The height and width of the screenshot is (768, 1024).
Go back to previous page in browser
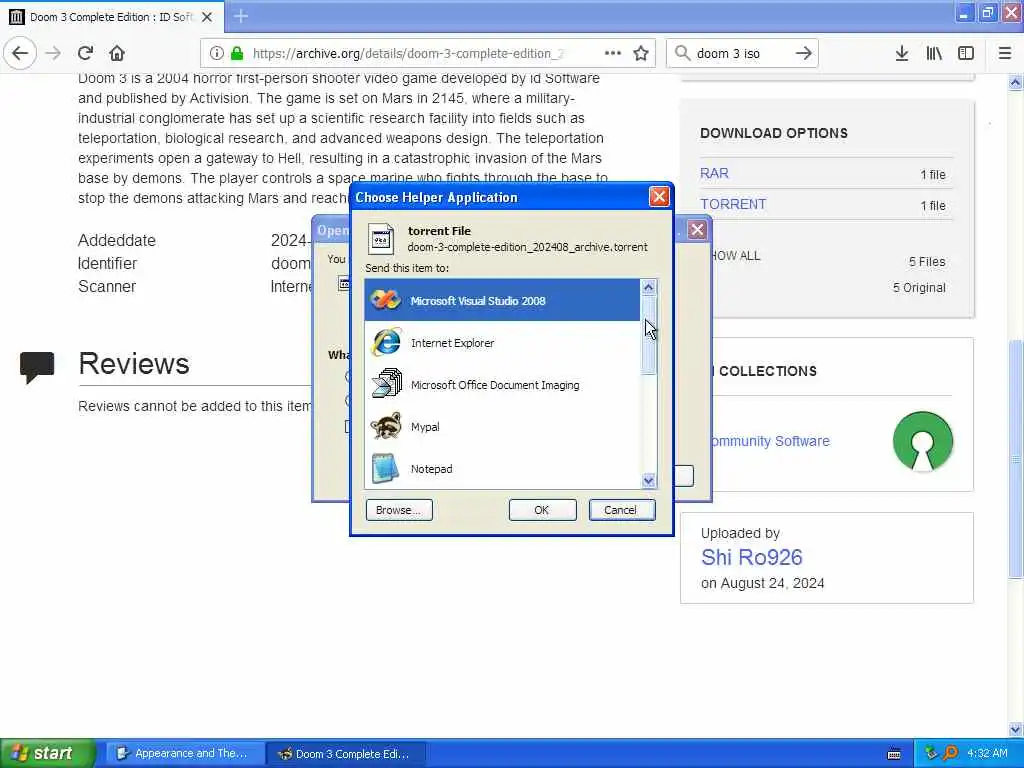coord(20,54)
